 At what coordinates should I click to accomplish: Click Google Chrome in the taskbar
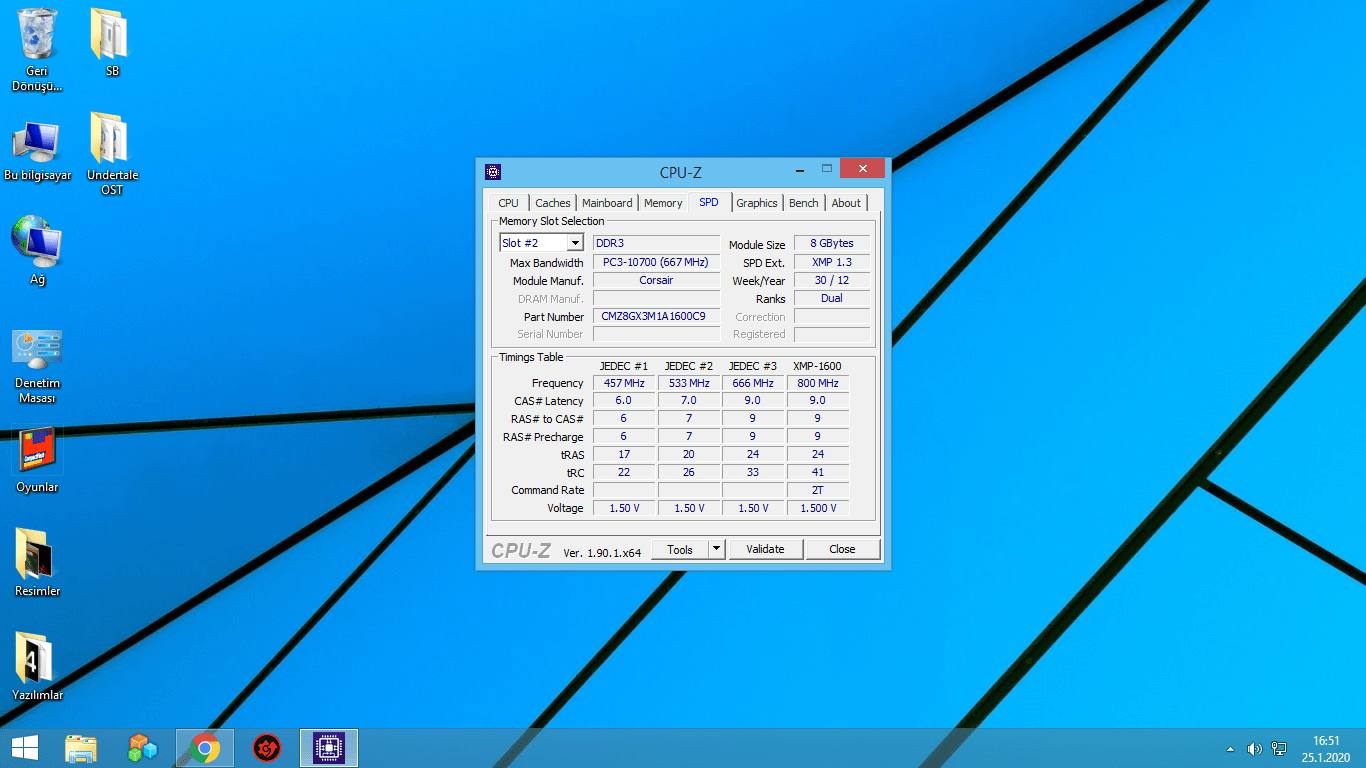205,748
